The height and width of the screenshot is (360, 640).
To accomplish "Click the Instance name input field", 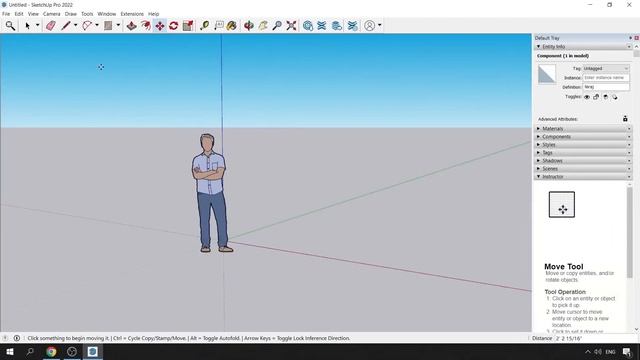I will (606, 78).
